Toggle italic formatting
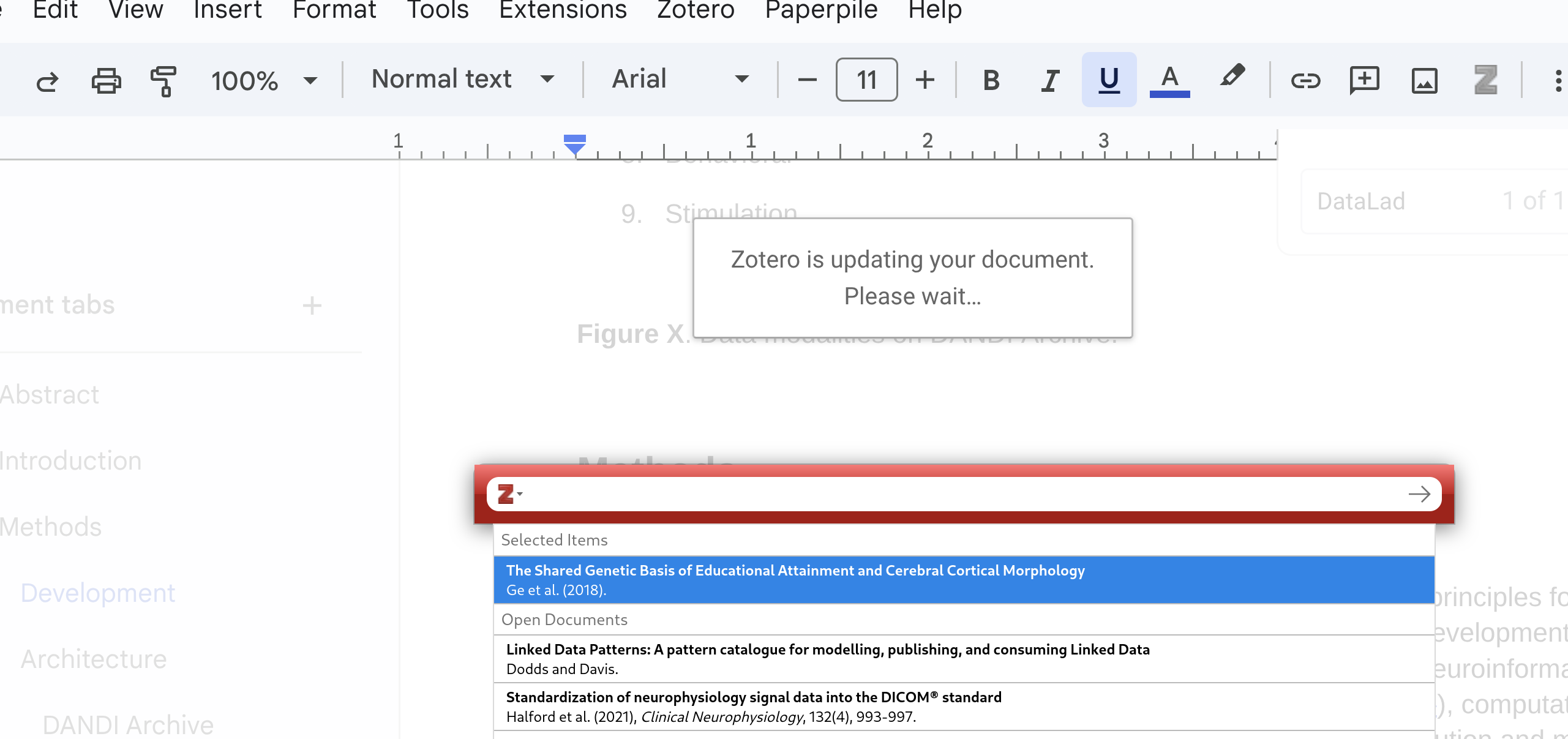1568x739 pixels. [x=1050, y=80]
